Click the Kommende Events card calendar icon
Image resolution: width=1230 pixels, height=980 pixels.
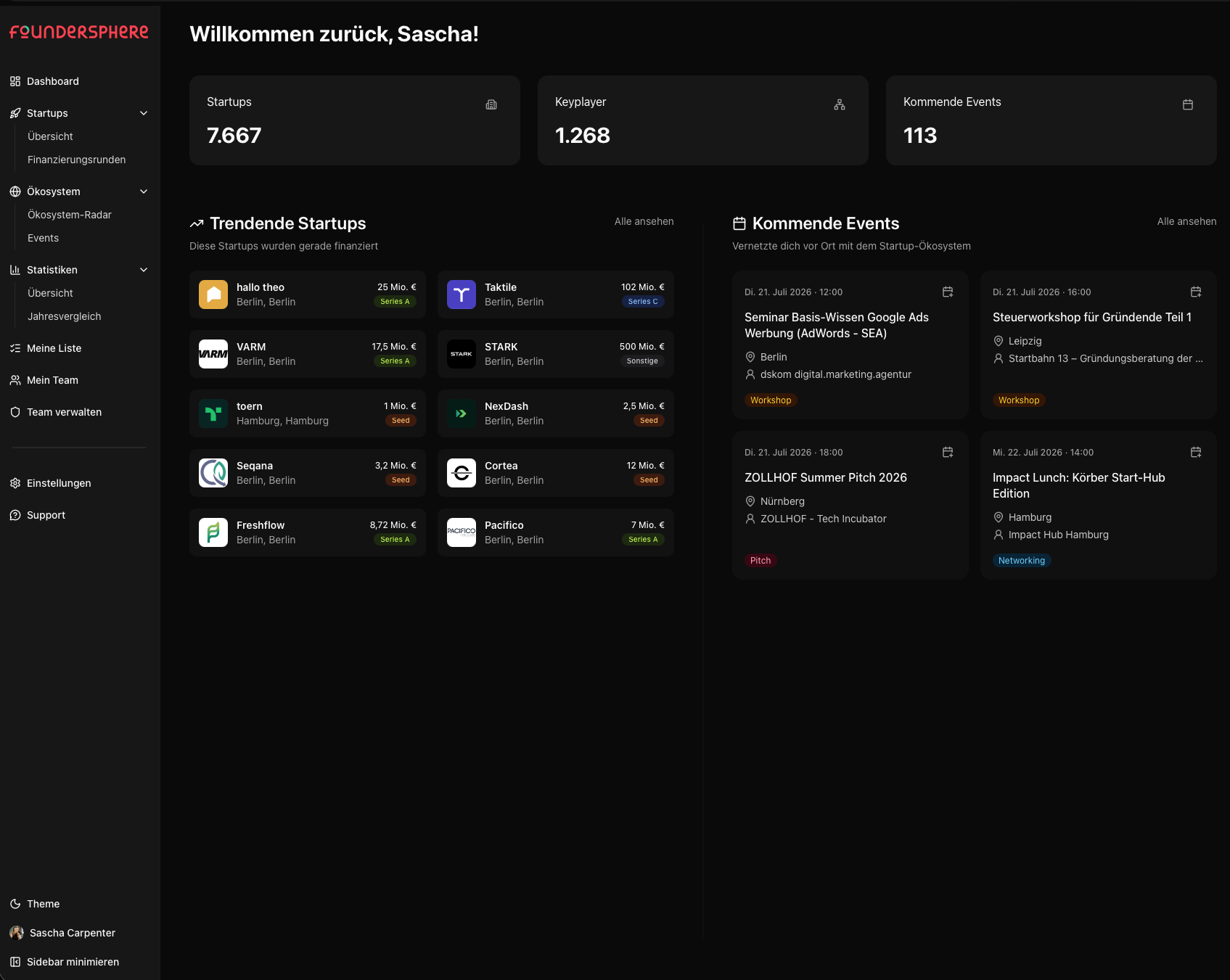click(1188, 104)
